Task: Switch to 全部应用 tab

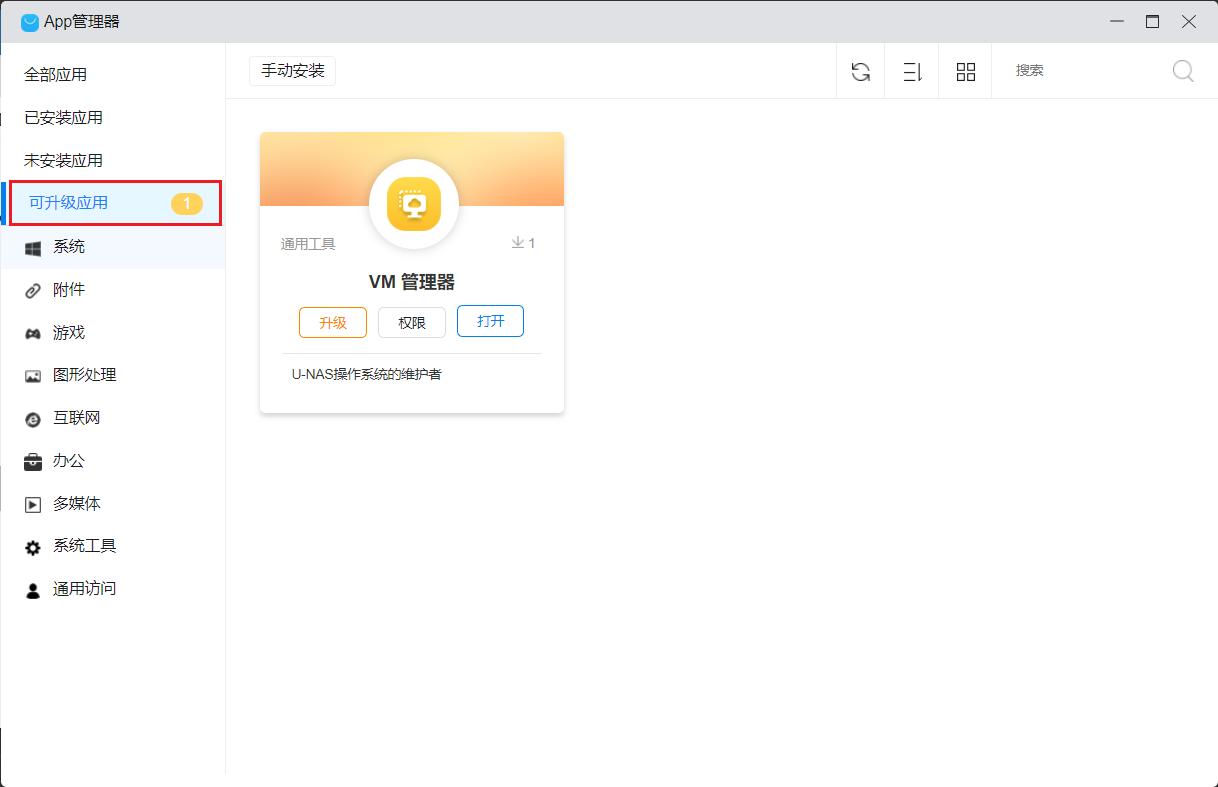Action: (56, 75)
